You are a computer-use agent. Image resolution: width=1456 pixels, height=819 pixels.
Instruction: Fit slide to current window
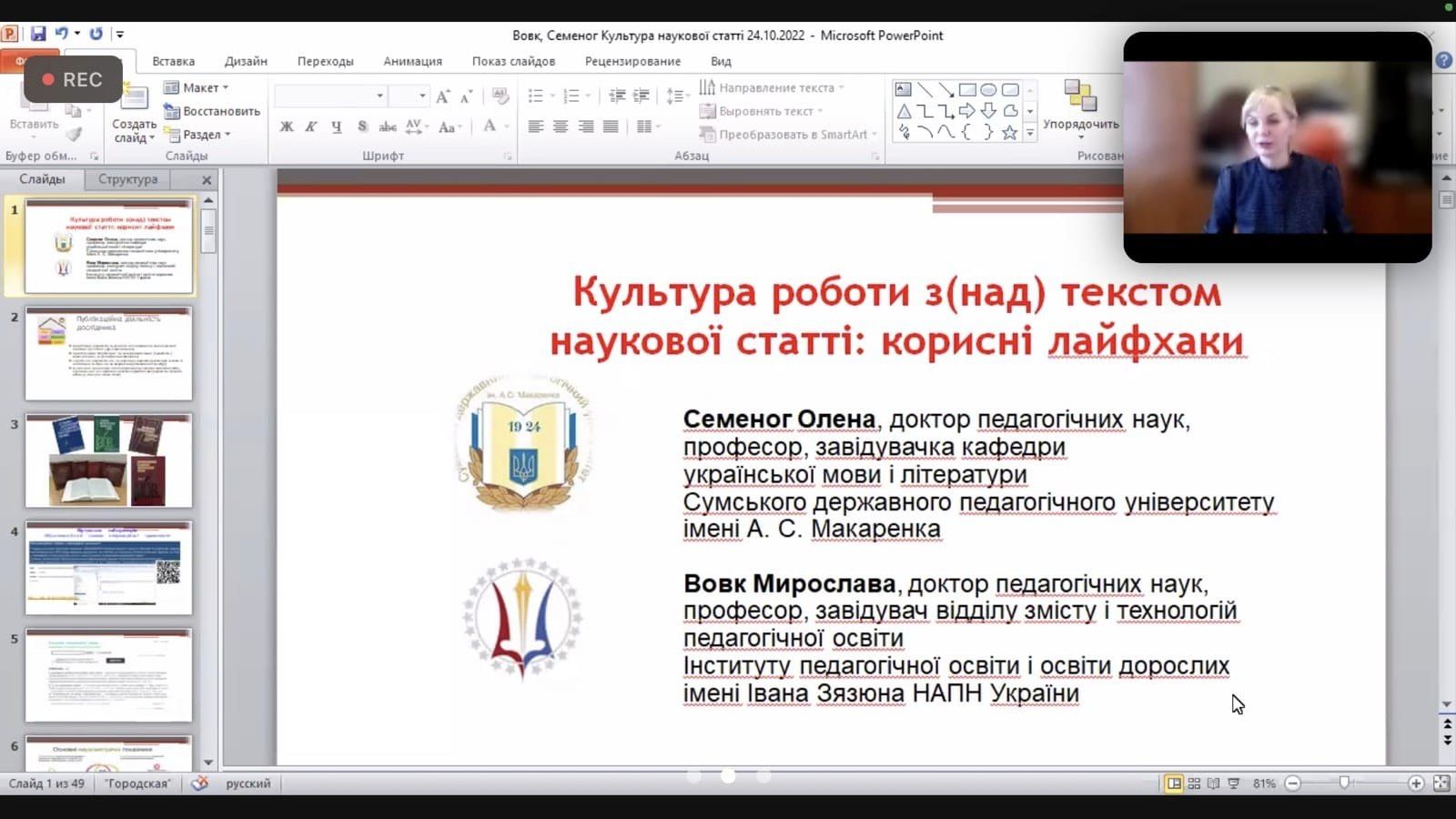(x=1441, y=784)
